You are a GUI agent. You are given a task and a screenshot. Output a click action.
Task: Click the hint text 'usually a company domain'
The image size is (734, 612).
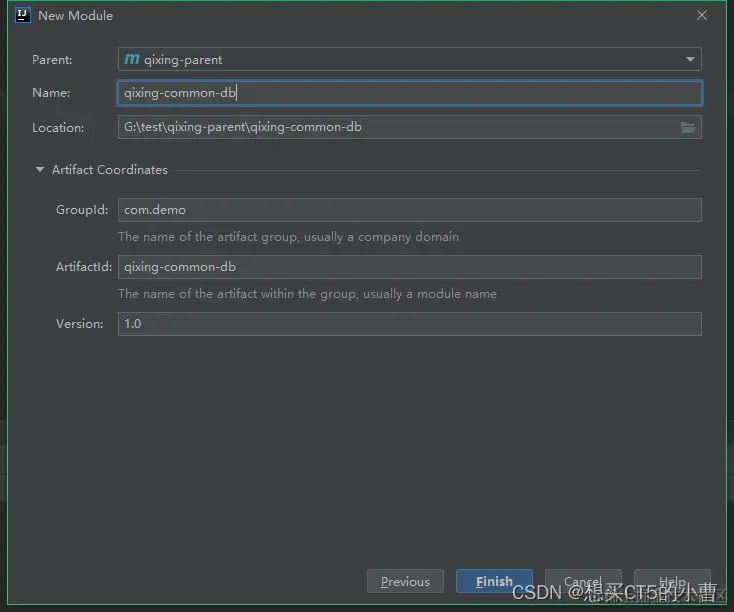click(381, 237)
